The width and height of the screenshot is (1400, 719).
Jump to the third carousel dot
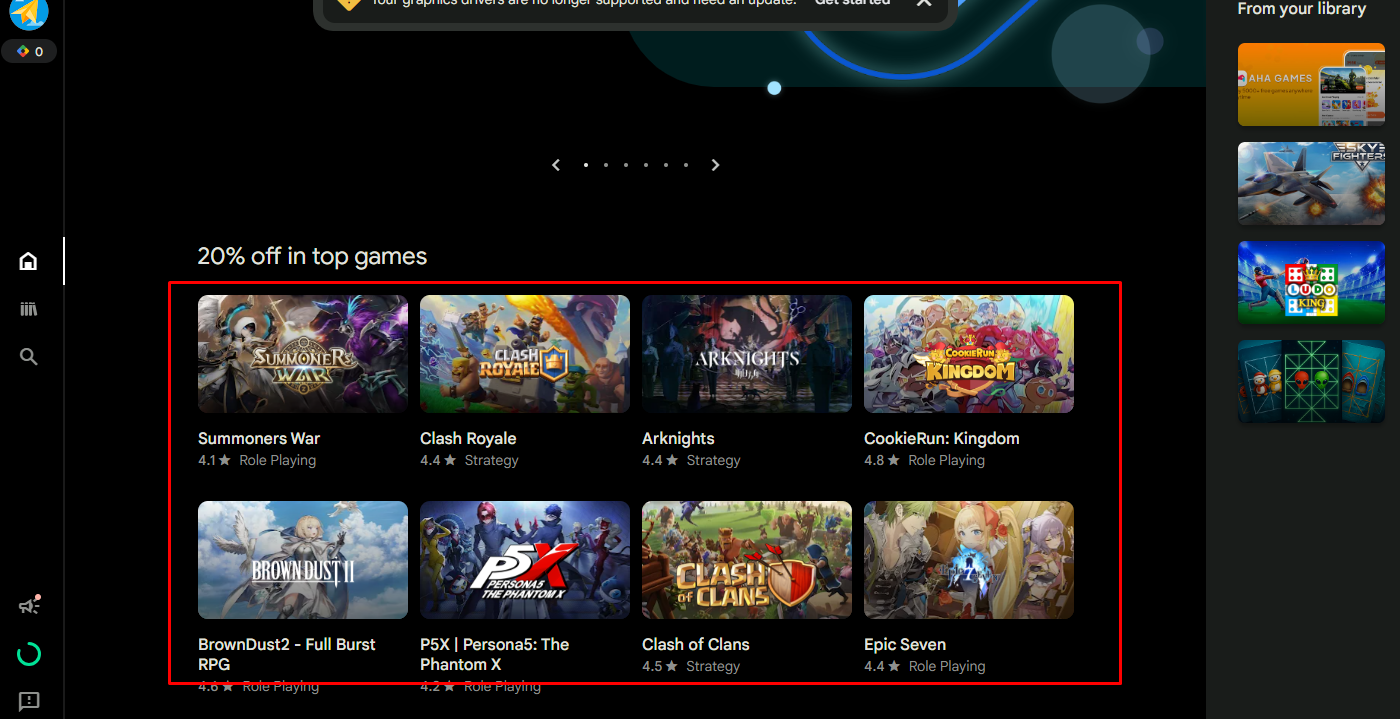pyautogui.click(x=625, y=164)
